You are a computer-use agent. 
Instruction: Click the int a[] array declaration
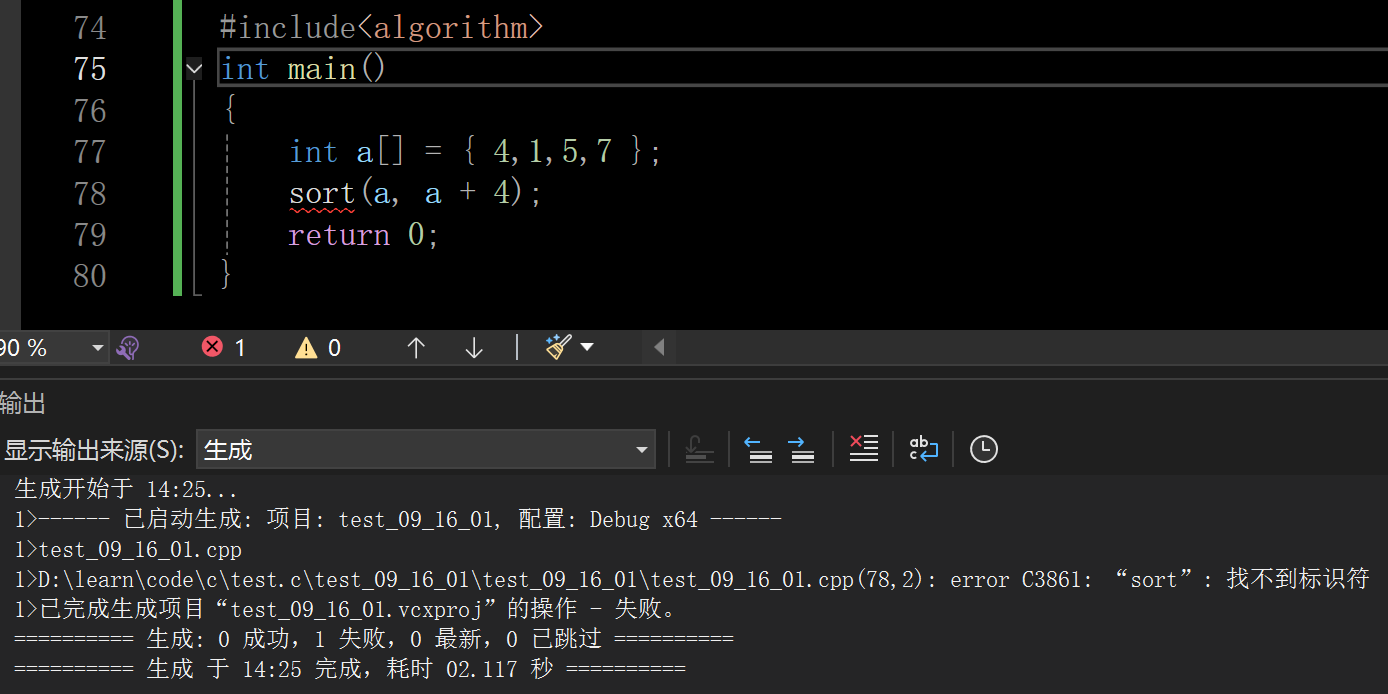(475, 152)
